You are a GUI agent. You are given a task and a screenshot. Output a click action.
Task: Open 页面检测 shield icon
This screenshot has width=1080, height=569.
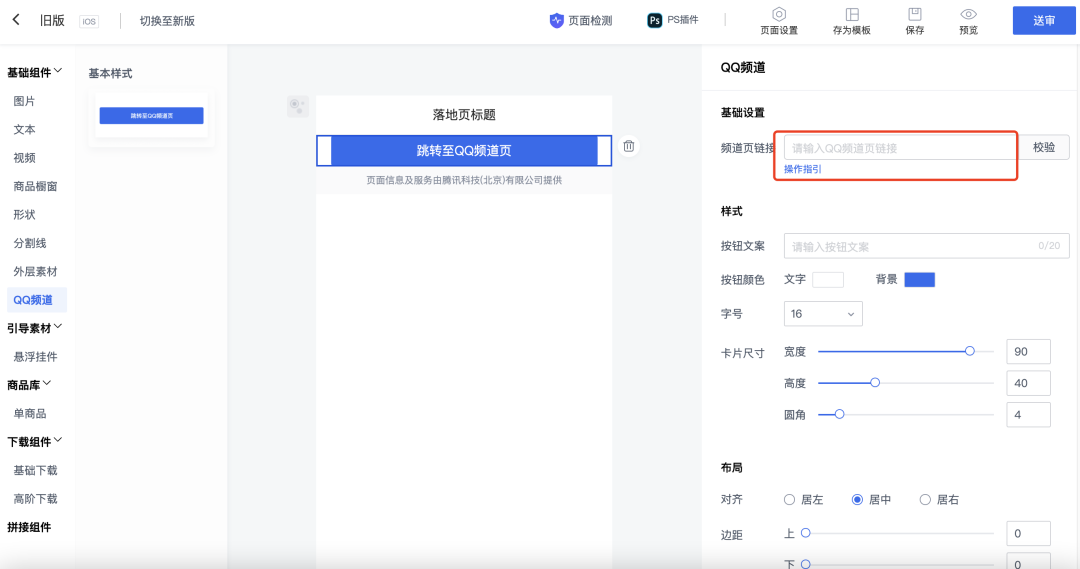click(x=557, y=20)
